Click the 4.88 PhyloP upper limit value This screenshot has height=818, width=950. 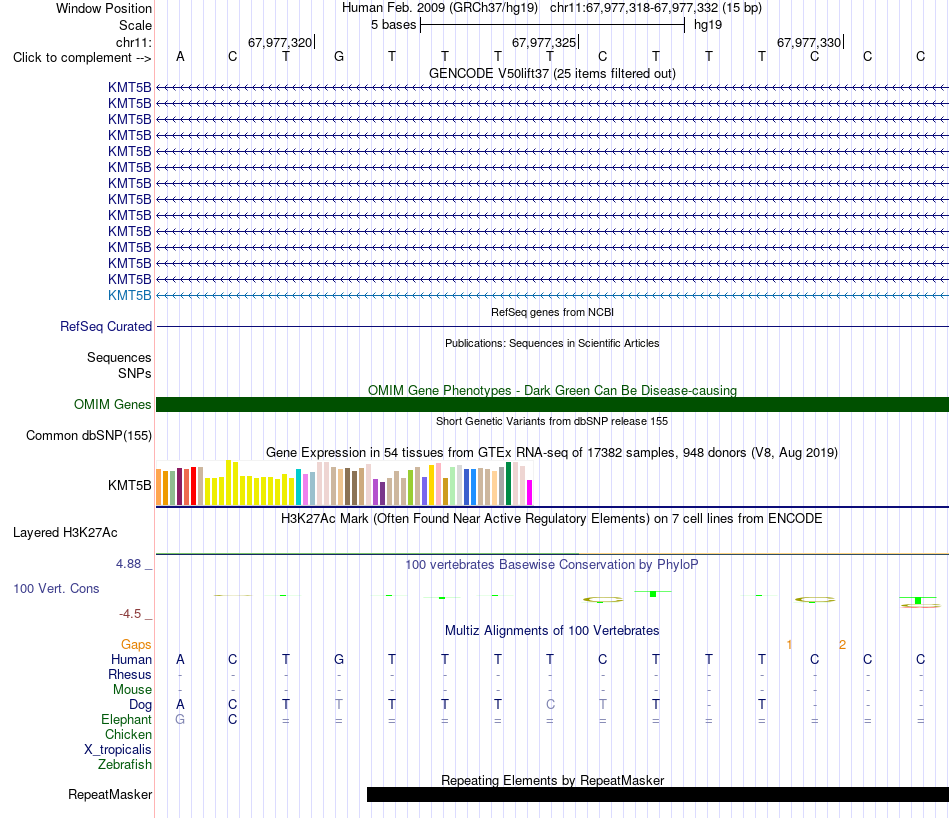coord(128,564)
